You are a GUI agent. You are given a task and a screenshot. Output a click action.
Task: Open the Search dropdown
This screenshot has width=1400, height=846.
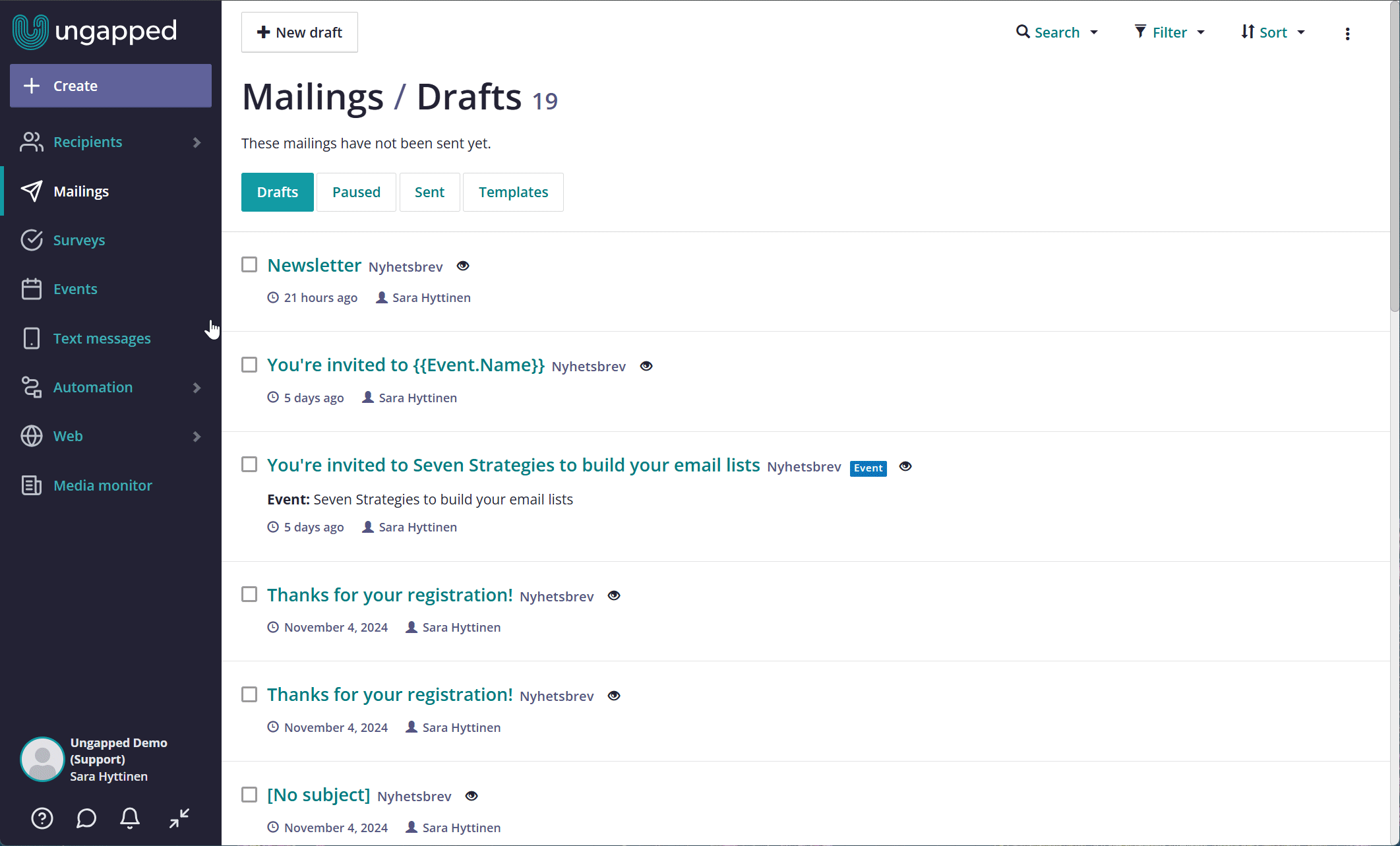tap(1057, 32)
